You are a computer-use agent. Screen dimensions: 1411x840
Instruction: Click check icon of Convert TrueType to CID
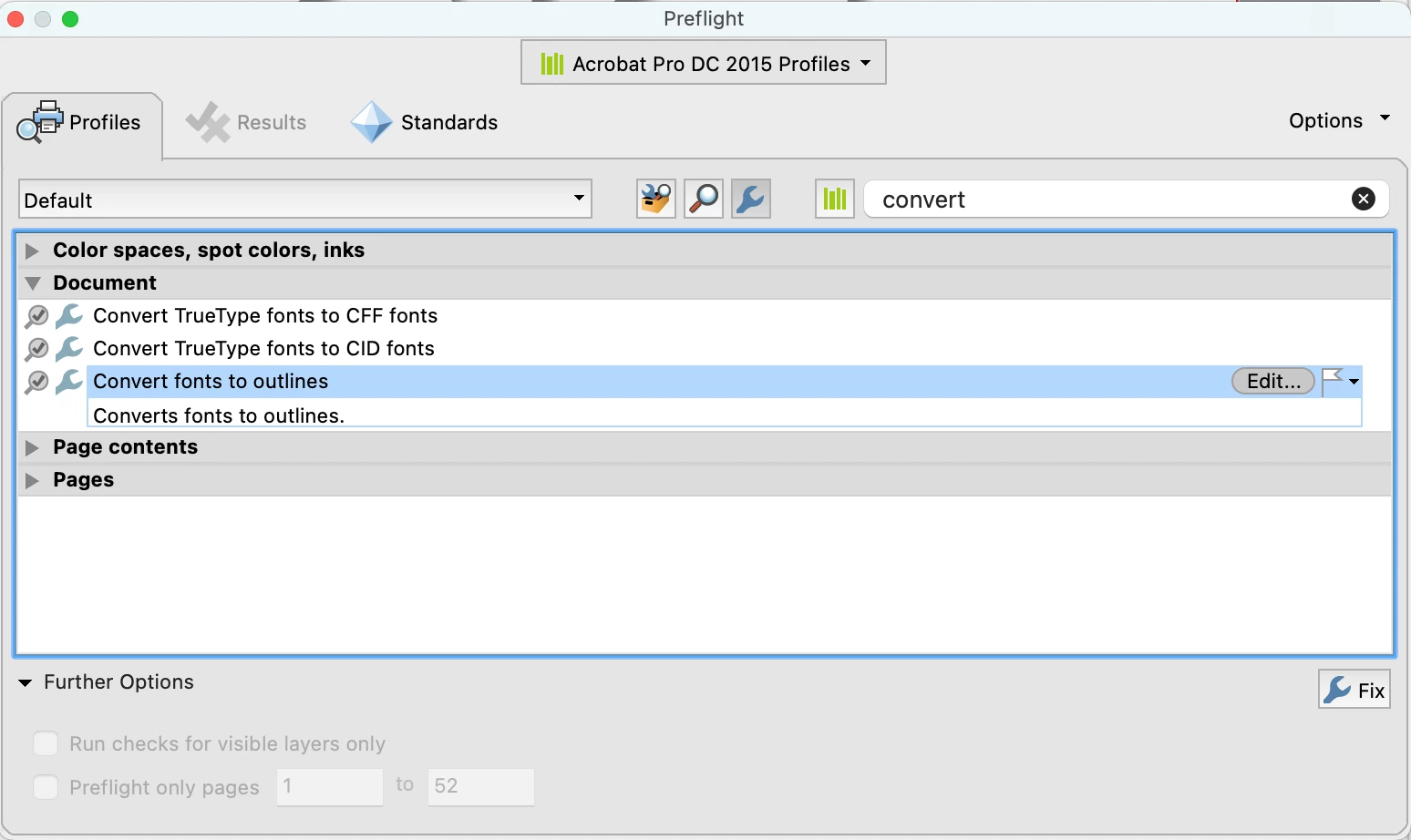36,349
